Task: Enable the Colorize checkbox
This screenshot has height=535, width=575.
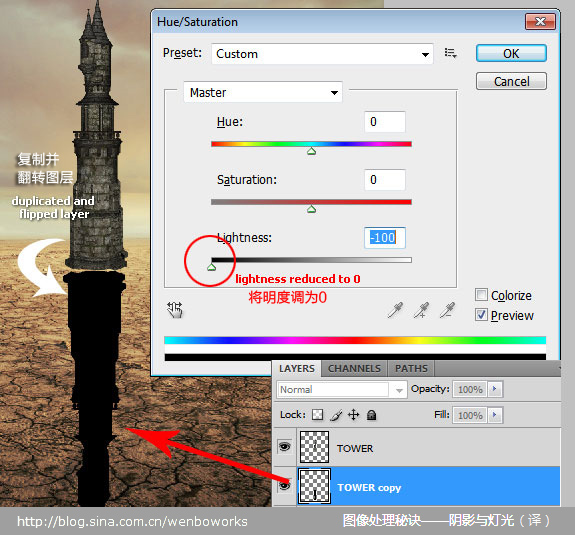Action: pos(481,294)
